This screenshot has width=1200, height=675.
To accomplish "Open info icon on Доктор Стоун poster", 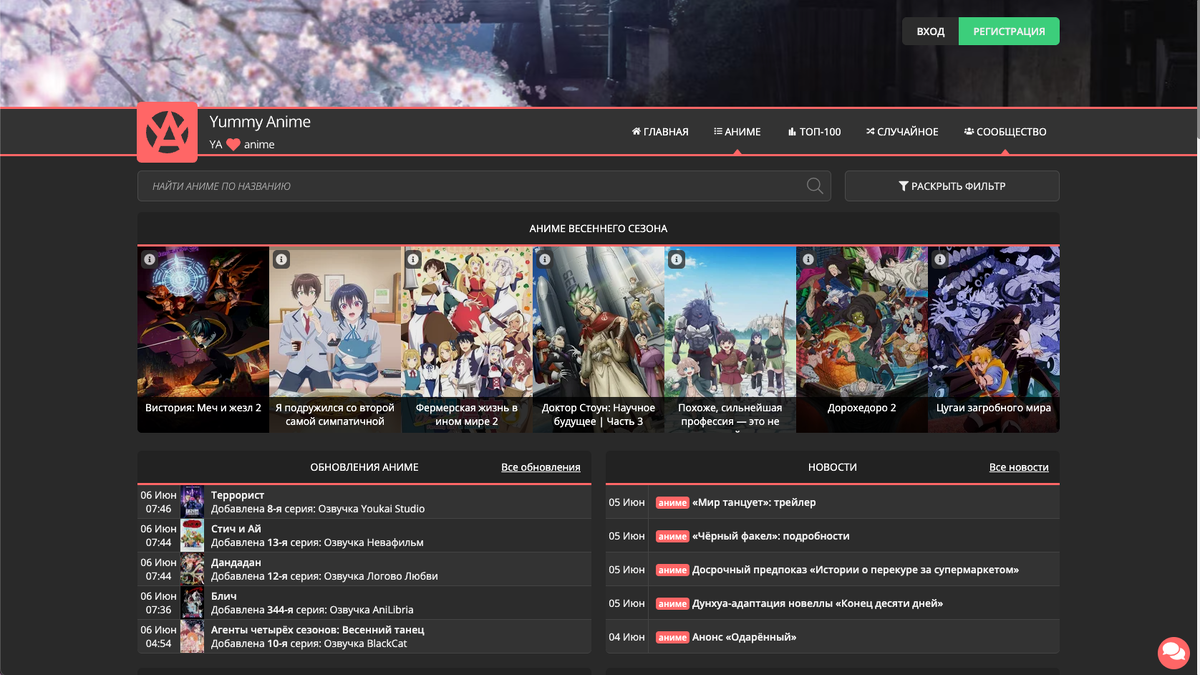I will click(x=545, y=259).
